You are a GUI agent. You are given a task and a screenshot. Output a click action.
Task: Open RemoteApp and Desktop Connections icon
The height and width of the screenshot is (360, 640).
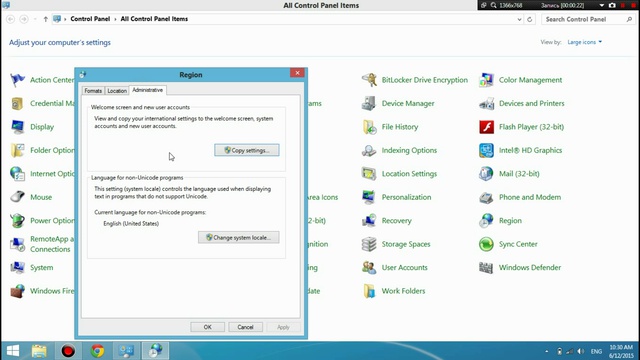point(18,244)
